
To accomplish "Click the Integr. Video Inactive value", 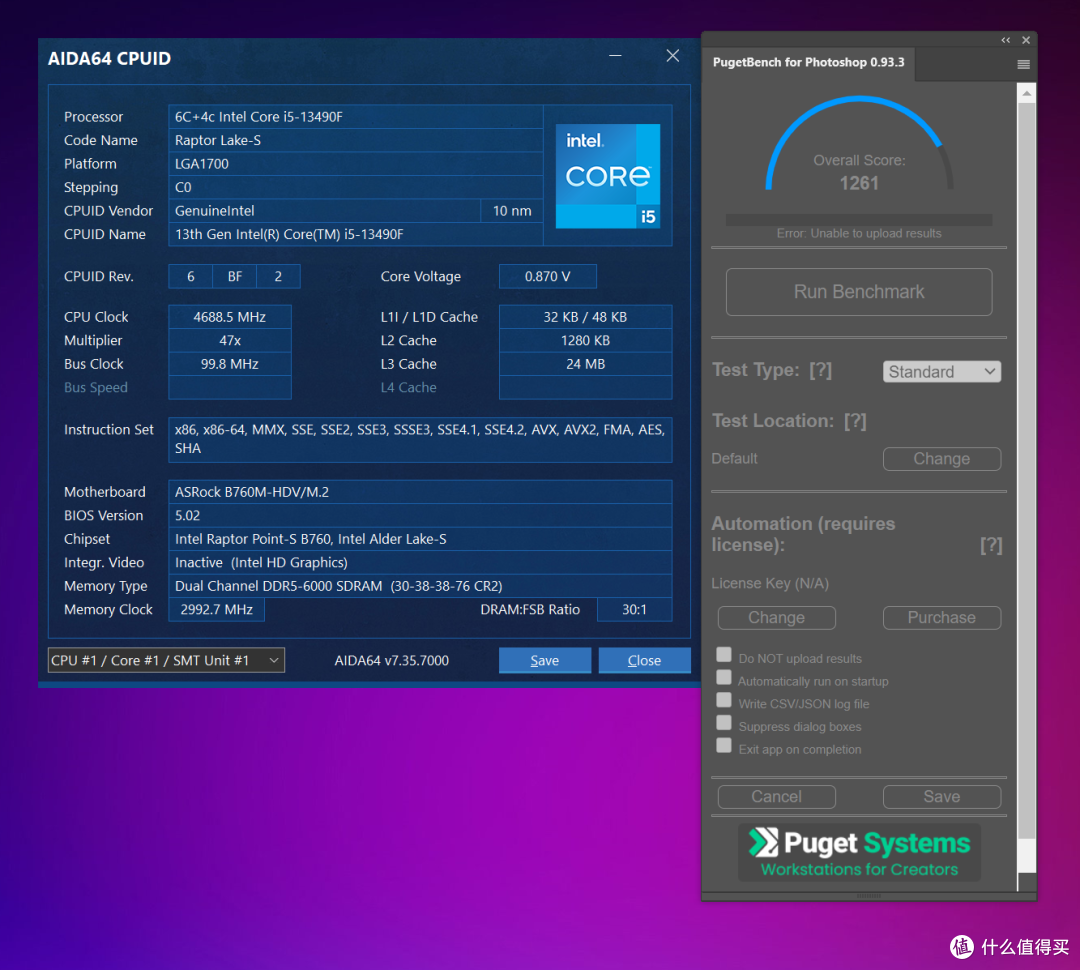I will pyautogui.click(x=420, y=562).
